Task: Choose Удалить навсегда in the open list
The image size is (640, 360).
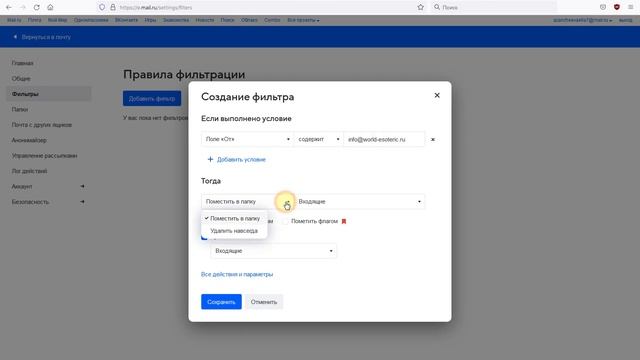Action: click(x=234, y=231)
